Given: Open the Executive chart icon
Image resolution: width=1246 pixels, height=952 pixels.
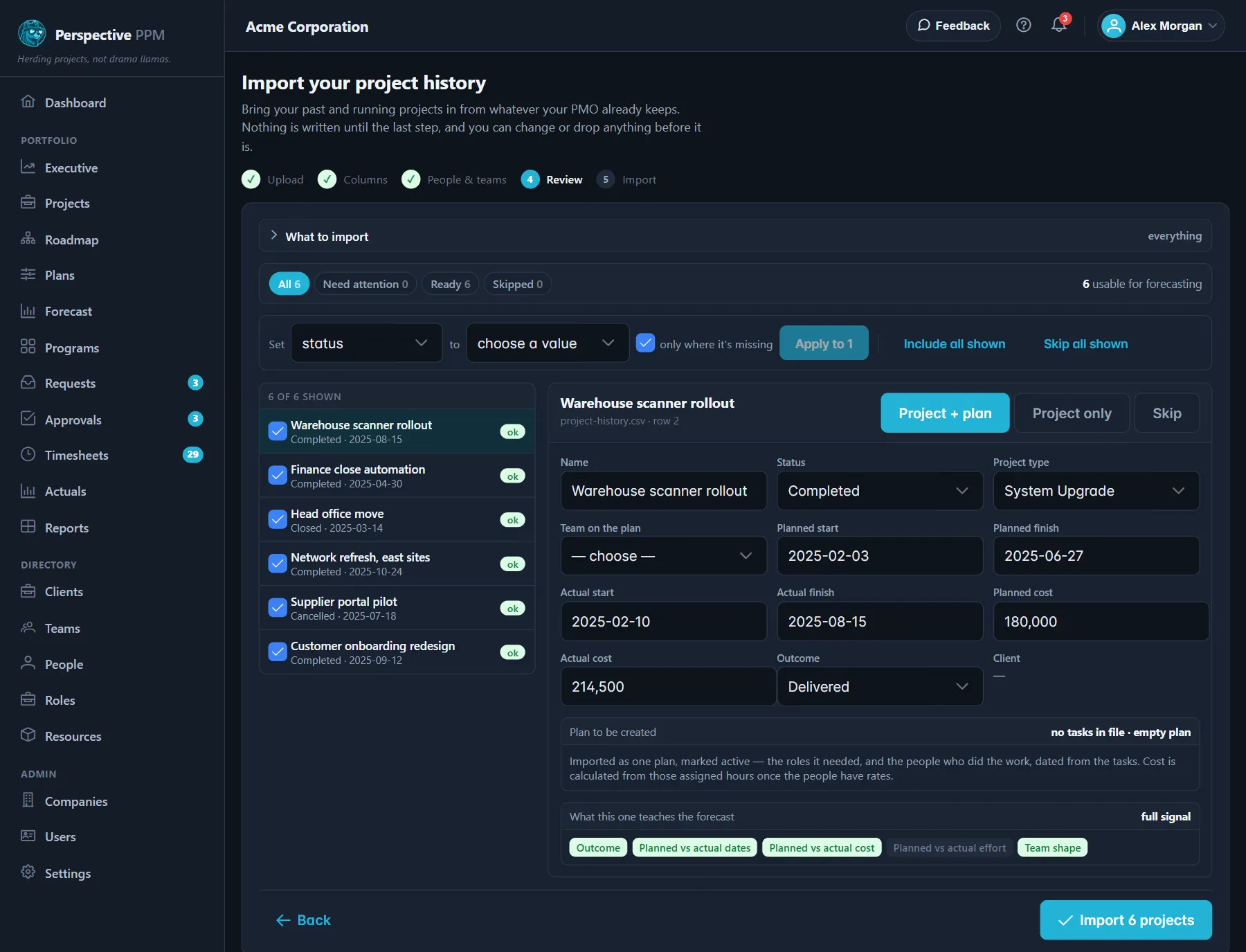Looking at the screenshot, I should (28, 167).
